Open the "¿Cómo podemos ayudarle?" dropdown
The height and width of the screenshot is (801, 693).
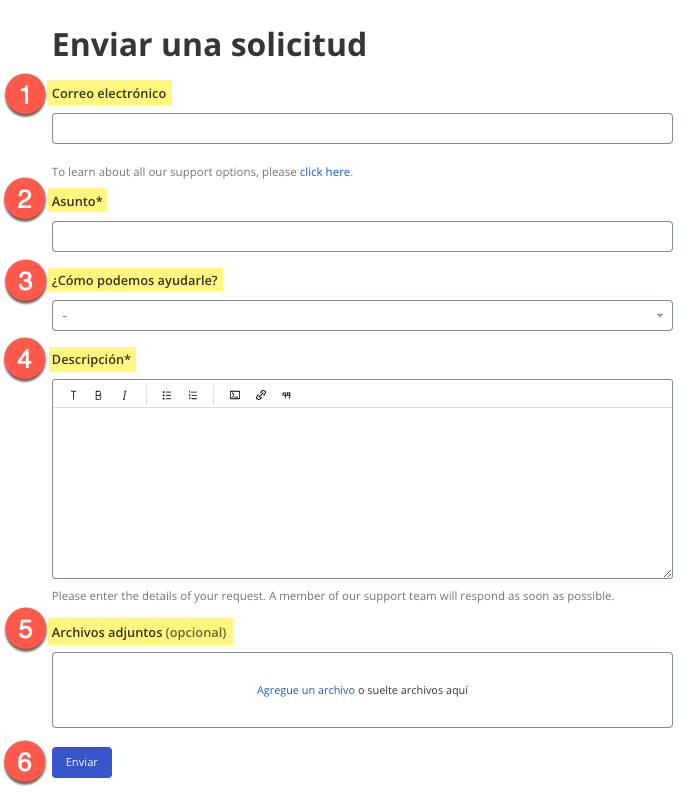(x=361, y=316)
